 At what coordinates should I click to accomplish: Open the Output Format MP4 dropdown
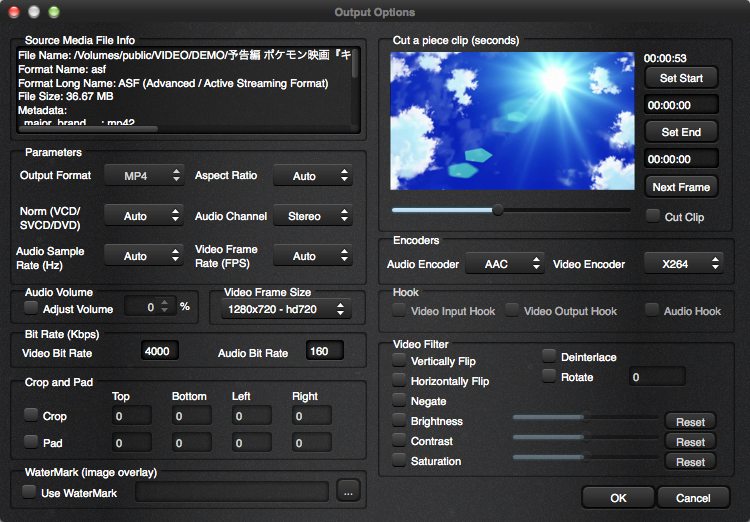coord(144,176)
